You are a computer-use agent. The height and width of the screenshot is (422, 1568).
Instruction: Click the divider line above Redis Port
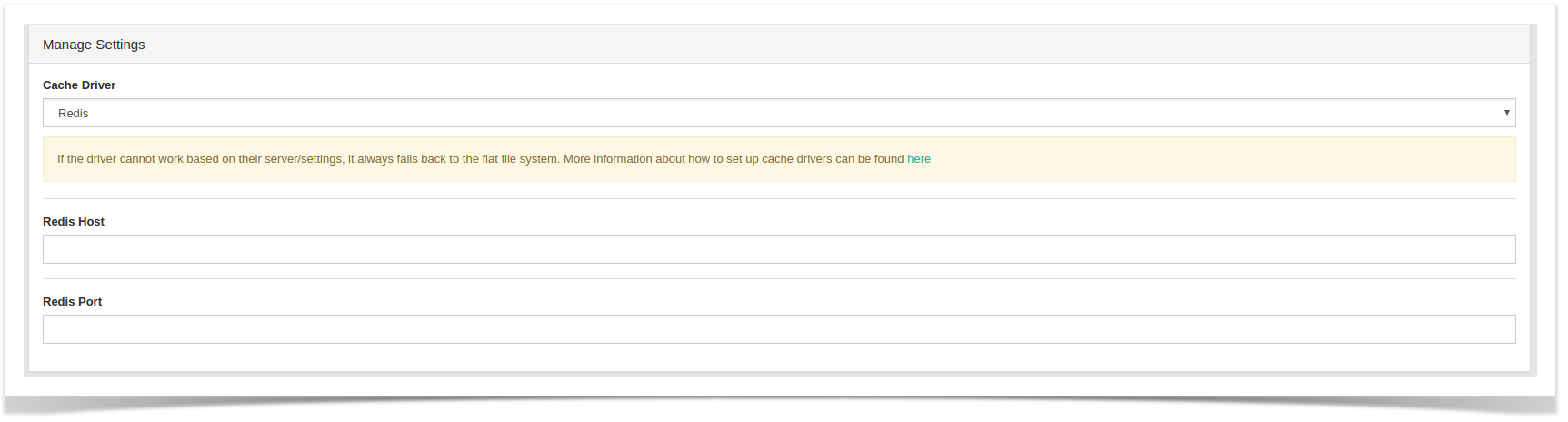(x=779, y=278)
